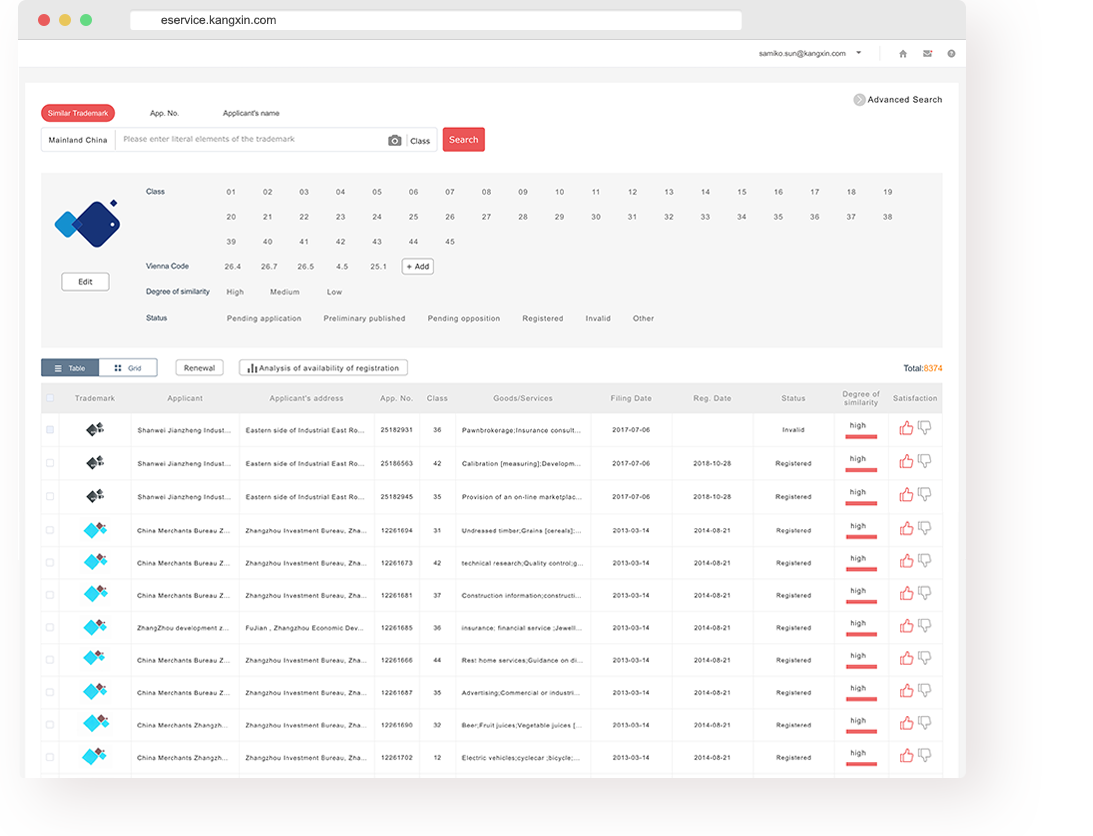Click the browser address bar
The height and width of the screenshot is (836, 1093).
(x=436, y=20)
